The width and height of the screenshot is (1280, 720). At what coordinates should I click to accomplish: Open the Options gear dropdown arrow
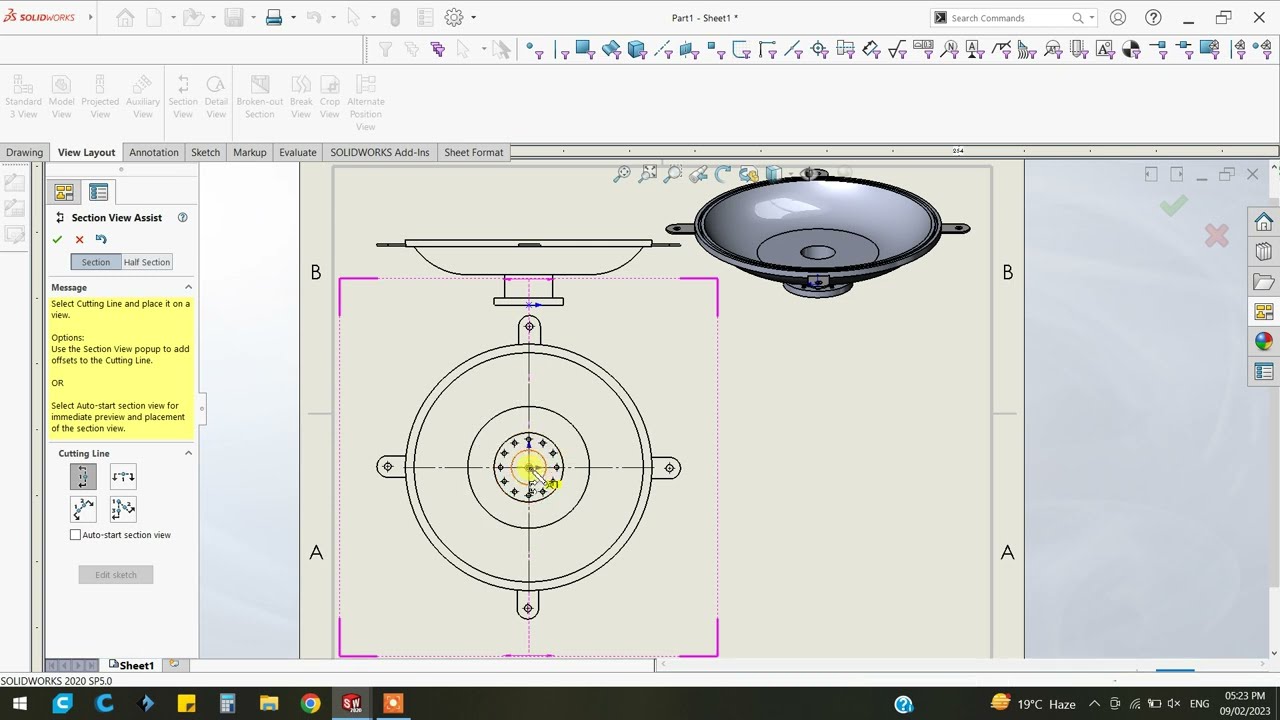click(474, 18)
